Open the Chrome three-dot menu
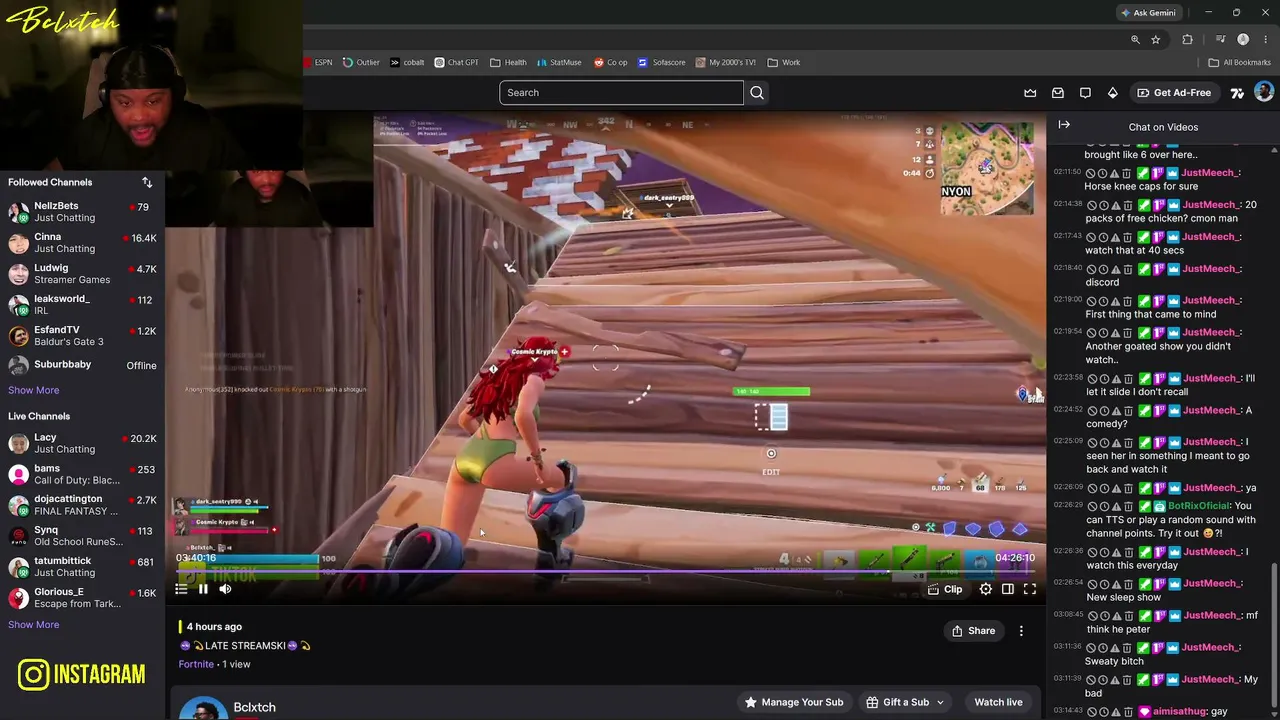Screen dimensions: 1280x720 point(1265,39)
